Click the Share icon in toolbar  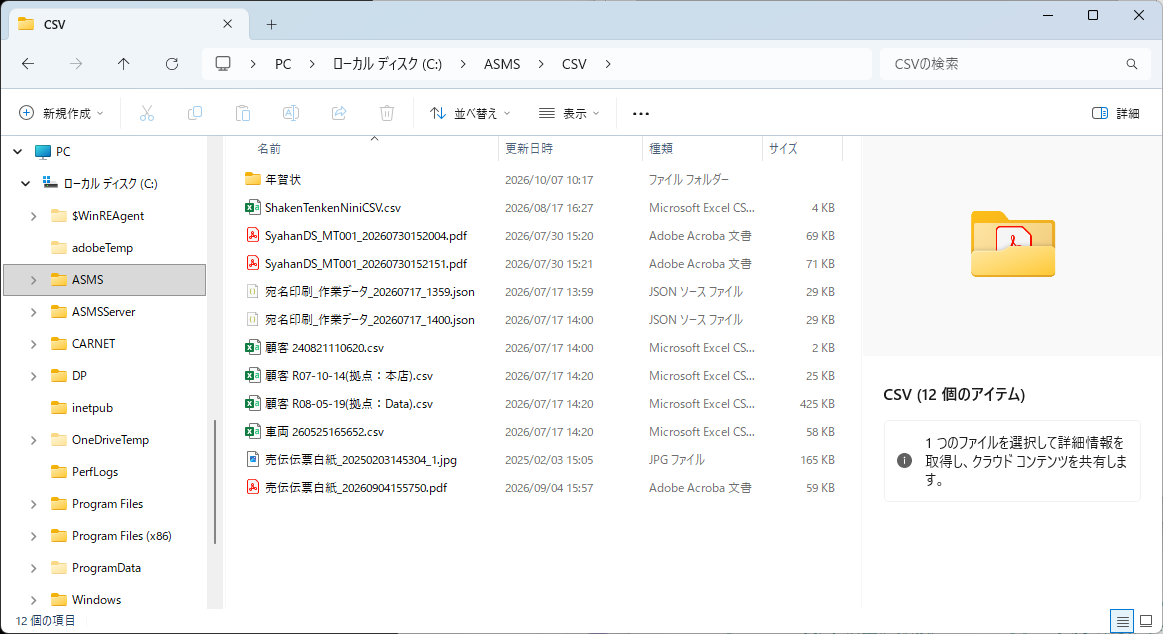coord(339,113)
